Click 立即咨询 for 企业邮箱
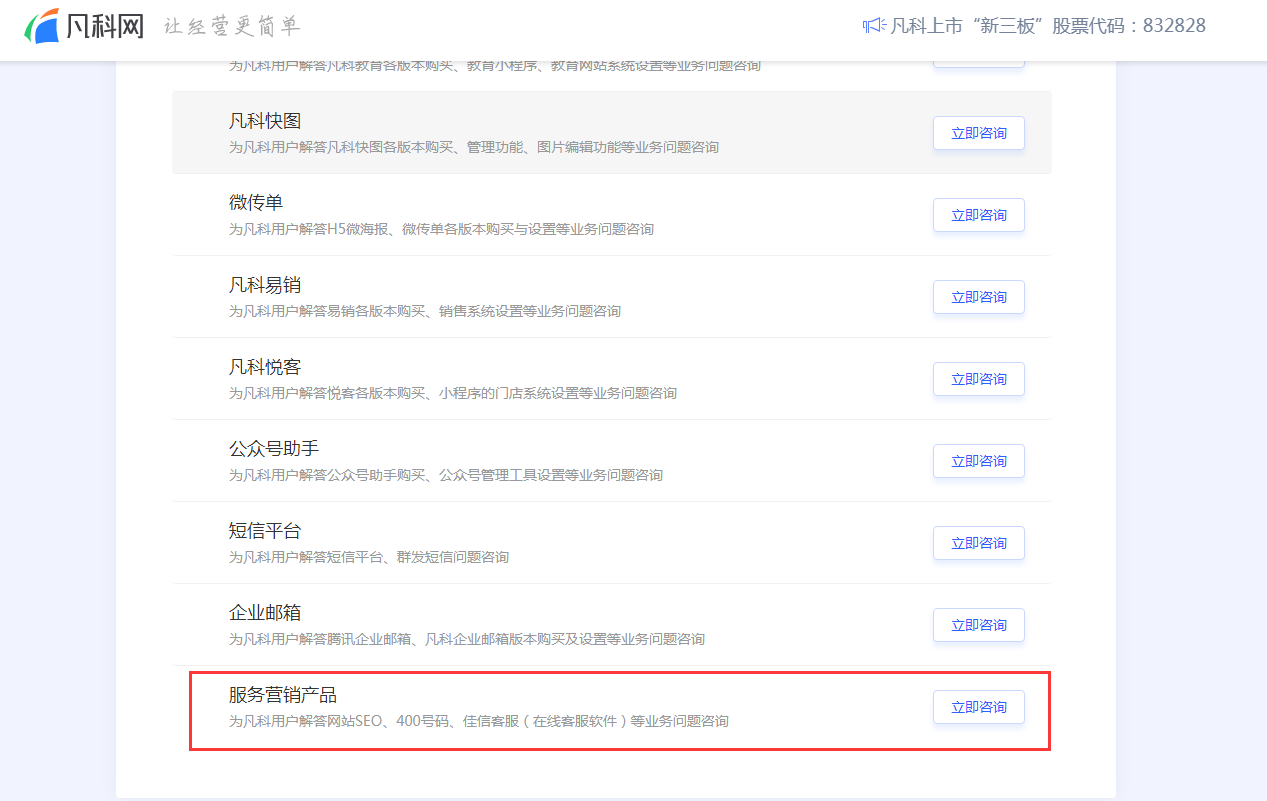 click(x=979, y=625)
